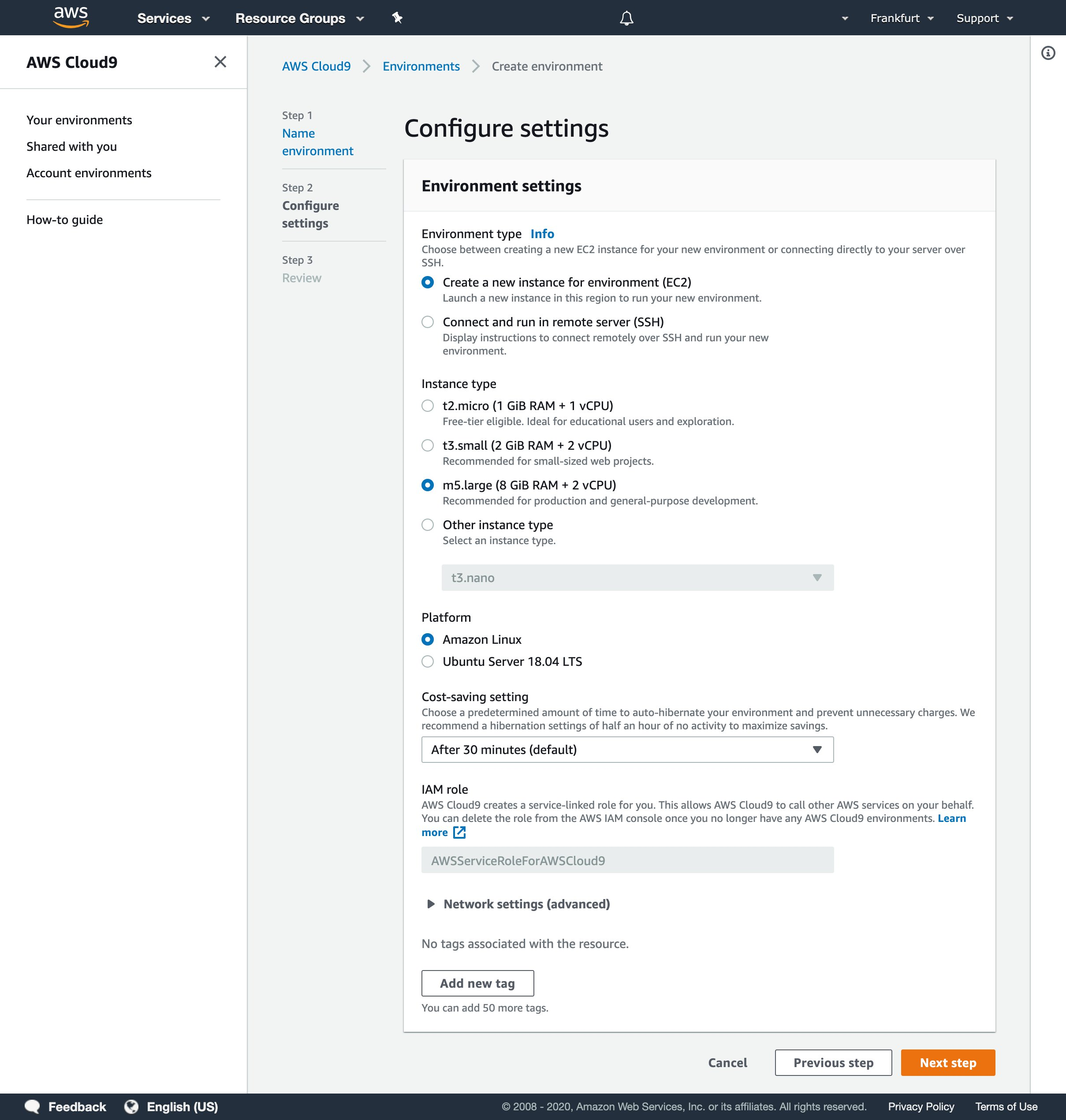Open the Other instance type dropdown
Viewport: 1066px width, 1120px height.
click(x=637, y=577)
